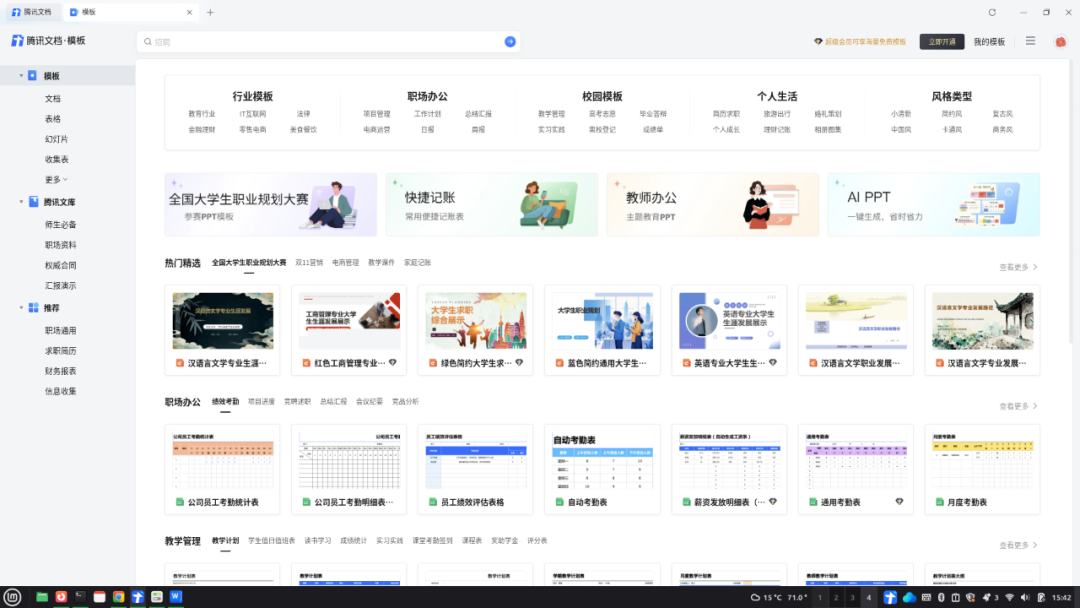Viewport: 1080px width, 608px height.
Task: Select the 奖助学金 tab in 教学管理
Action: [504, 541]
